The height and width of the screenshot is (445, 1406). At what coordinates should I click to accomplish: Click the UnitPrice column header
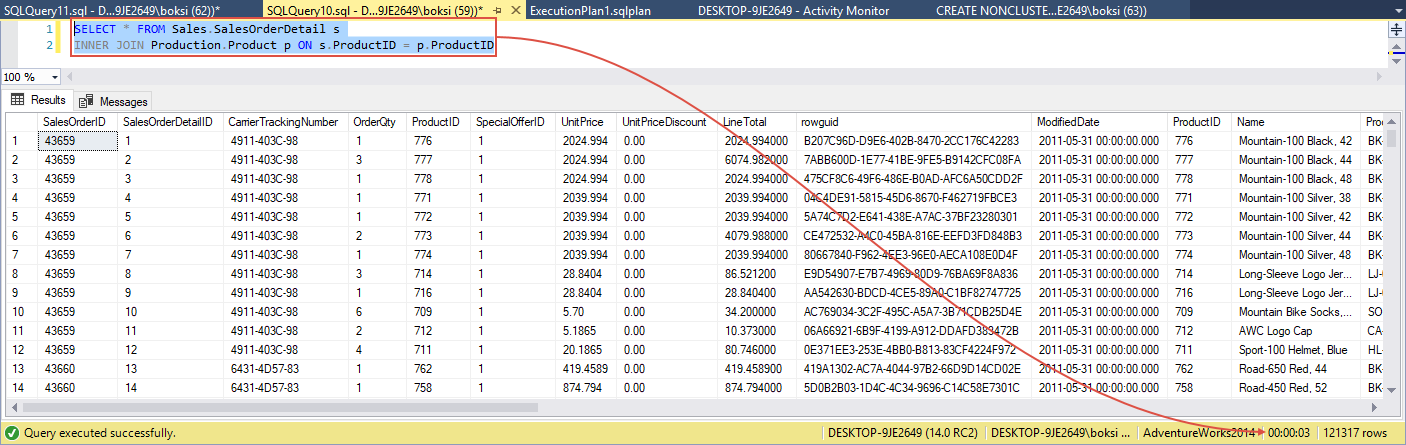click(x=586, y=122)
